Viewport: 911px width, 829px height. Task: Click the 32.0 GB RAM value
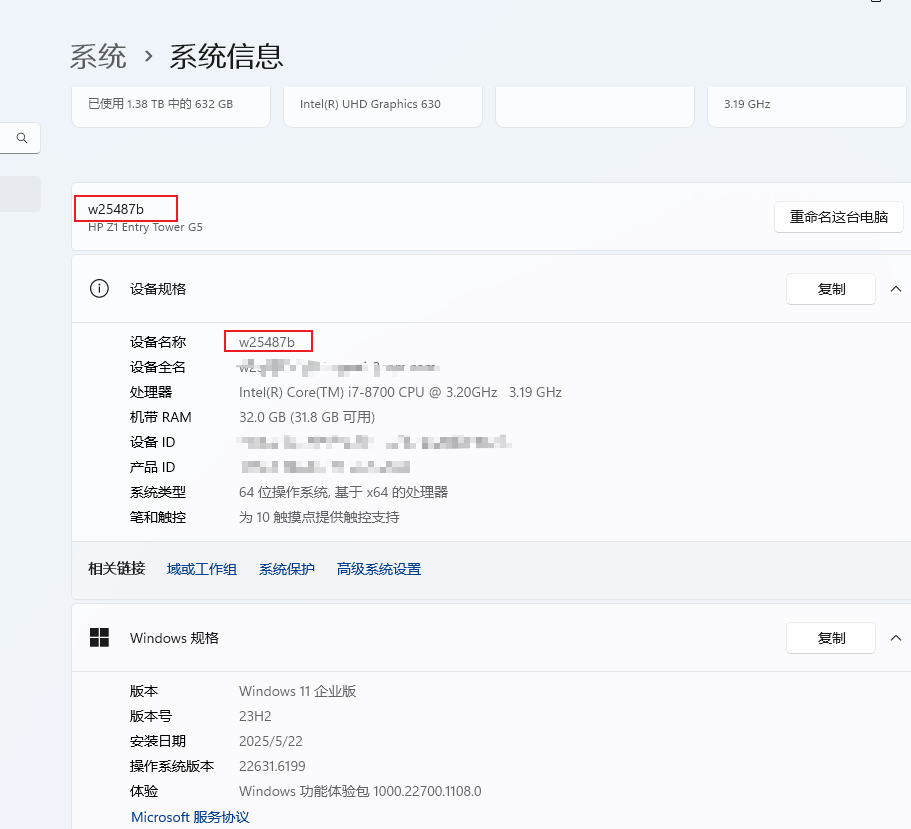307,417
